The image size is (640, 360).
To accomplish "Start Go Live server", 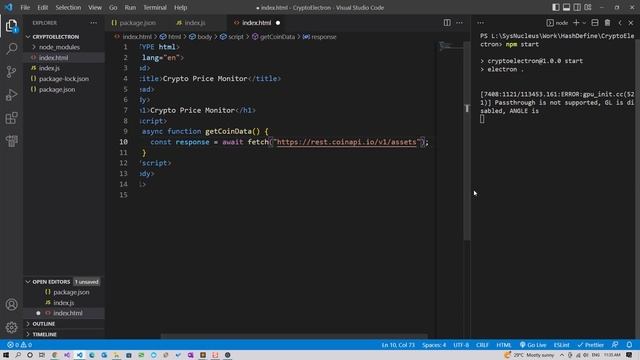I will (x=533, y=345).
